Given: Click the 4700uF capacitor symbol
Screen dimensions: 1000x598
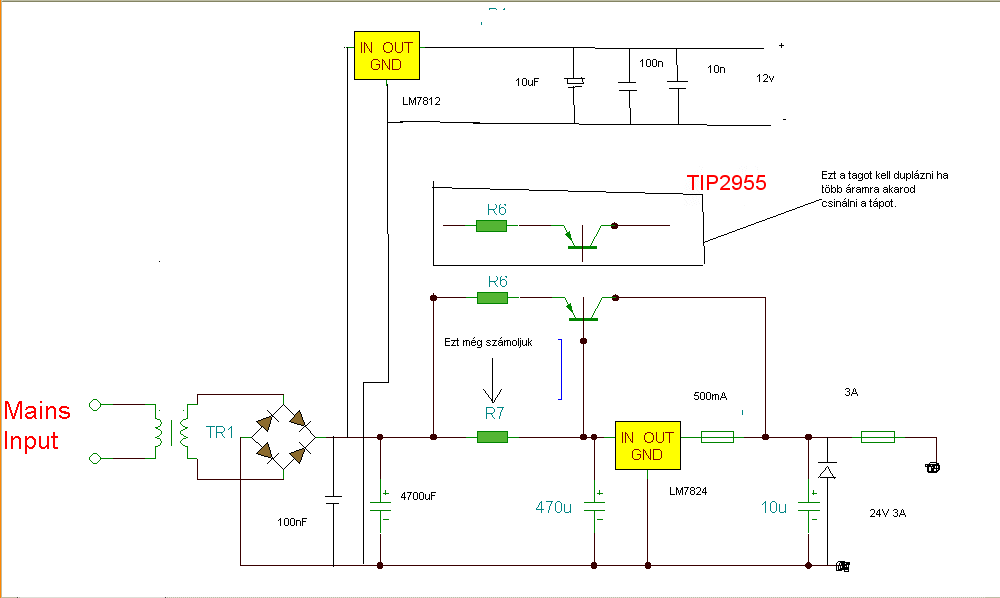Looking at the screenshot, I should click(381, 510).
